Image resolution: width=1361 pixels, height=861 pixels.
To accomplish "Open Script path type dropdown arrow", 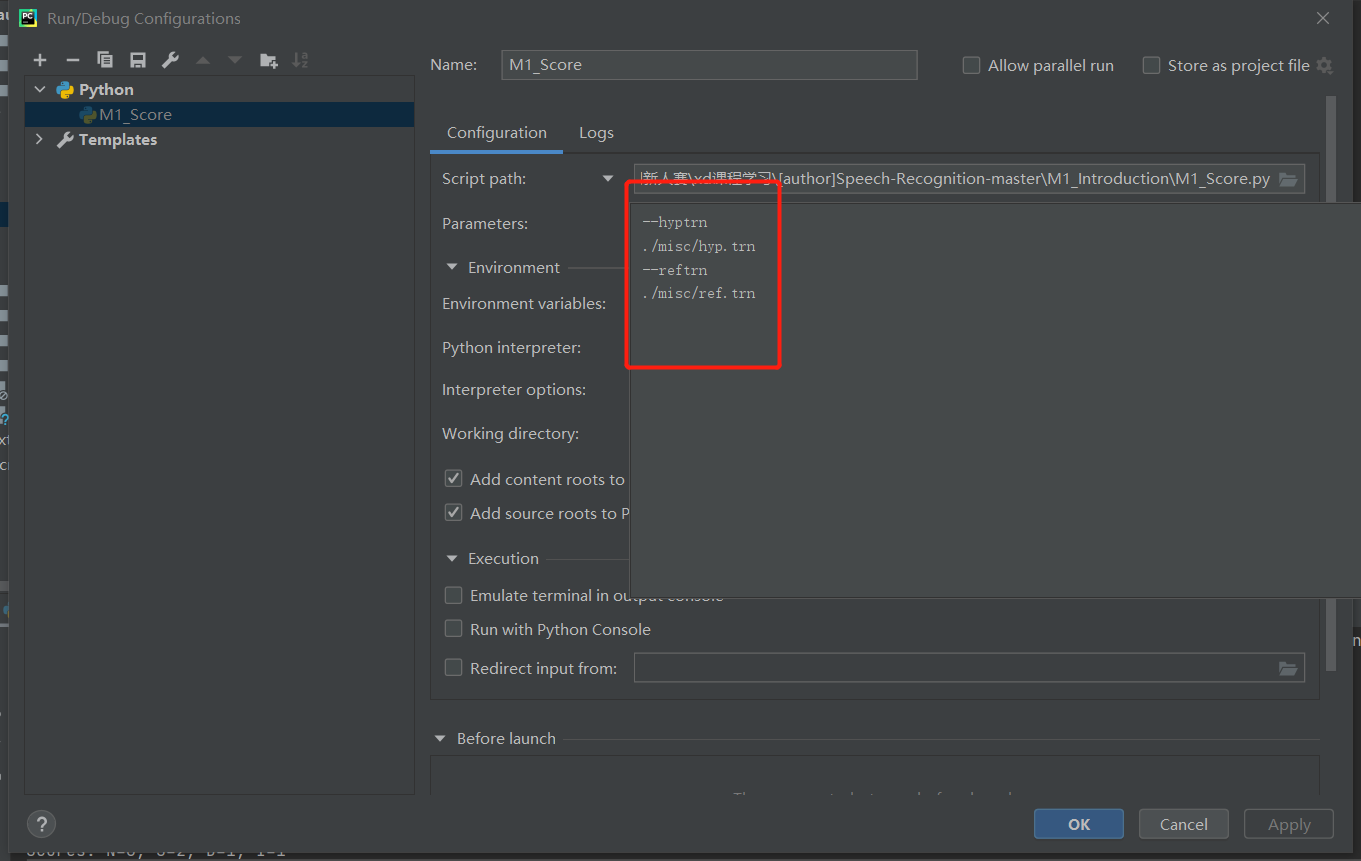I will [x=607, y=179].
